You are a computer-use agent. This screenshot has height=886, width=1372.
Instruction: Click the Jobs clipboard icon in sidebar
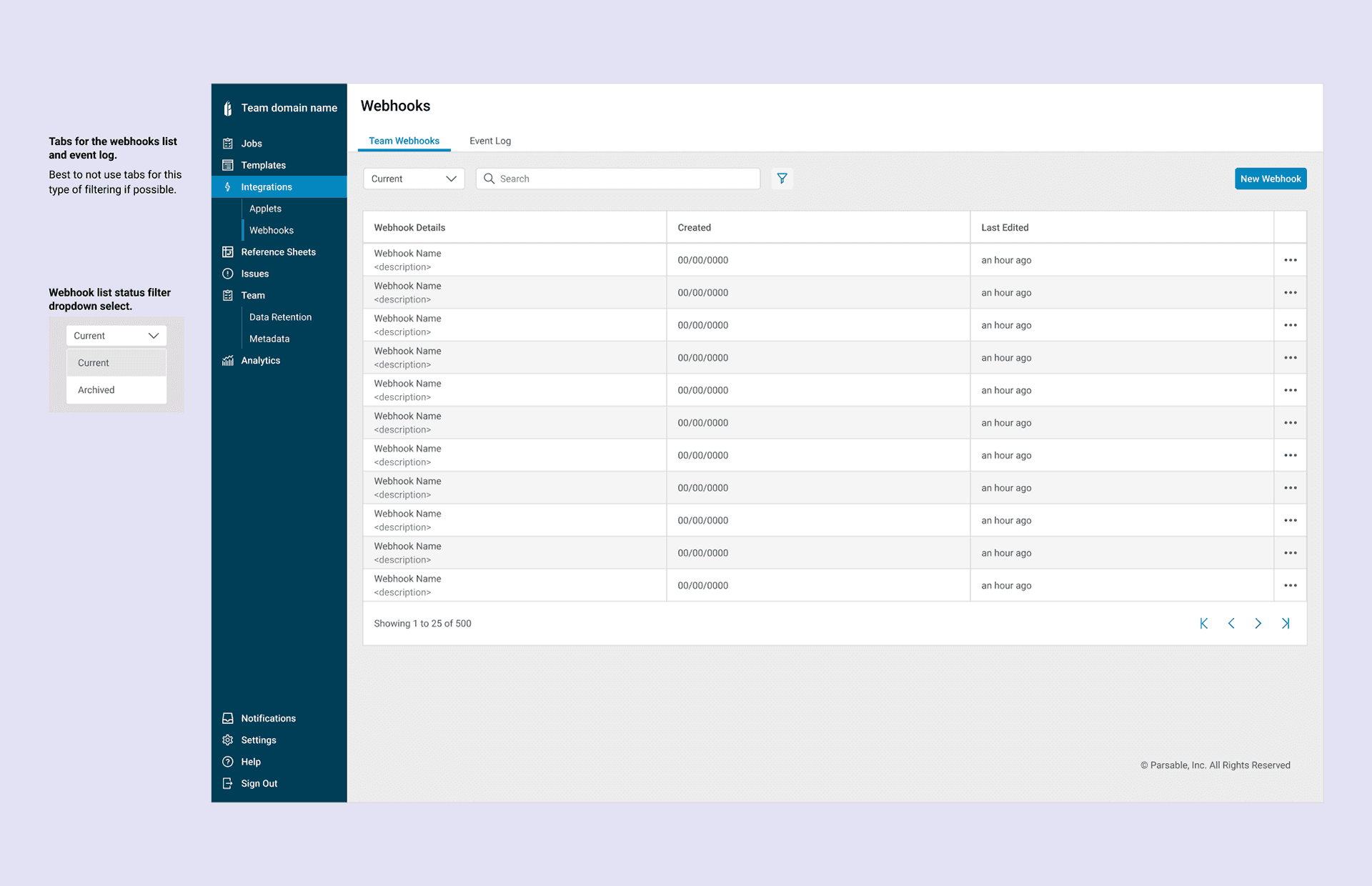coord(228,144)
